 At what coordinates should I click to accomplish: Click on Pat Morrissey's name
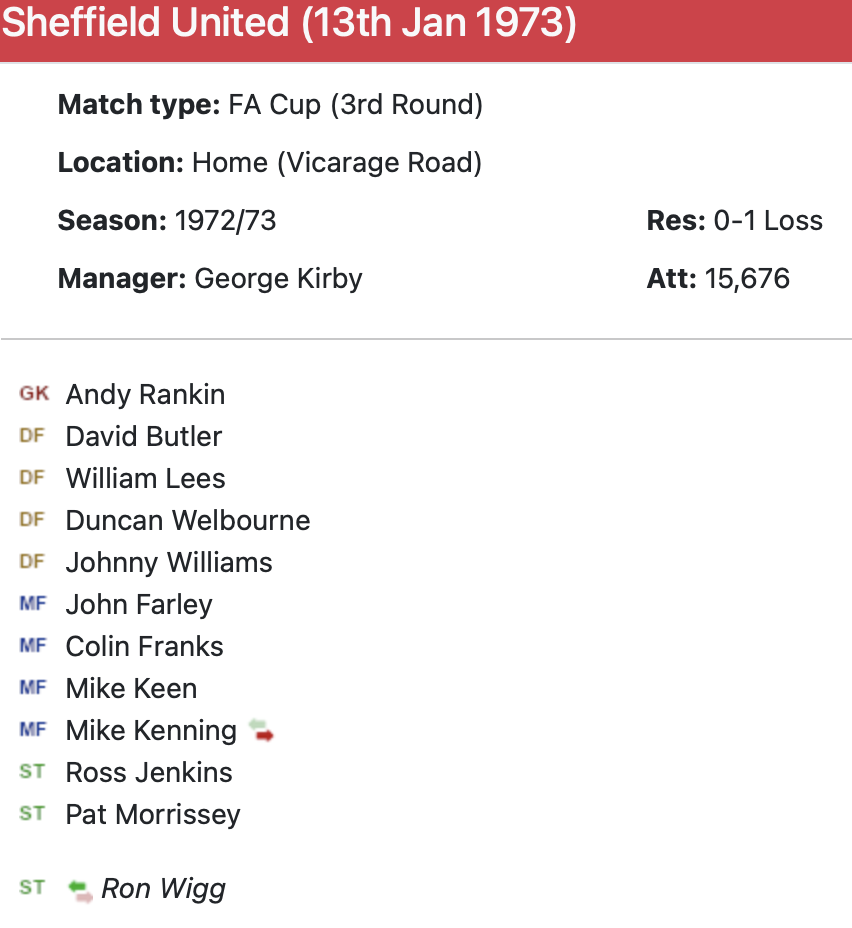(x=153, y=815)
